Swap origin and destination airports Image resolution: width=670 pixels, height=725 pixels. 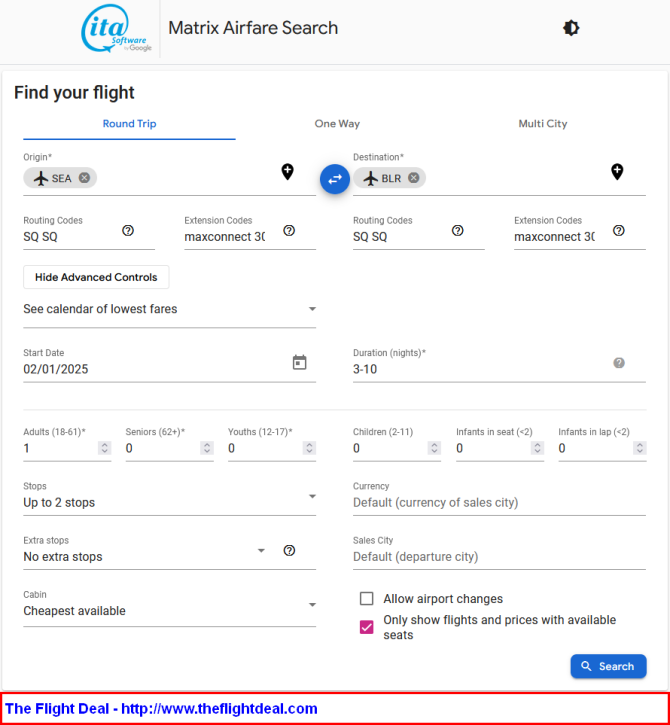coord(335,179)
